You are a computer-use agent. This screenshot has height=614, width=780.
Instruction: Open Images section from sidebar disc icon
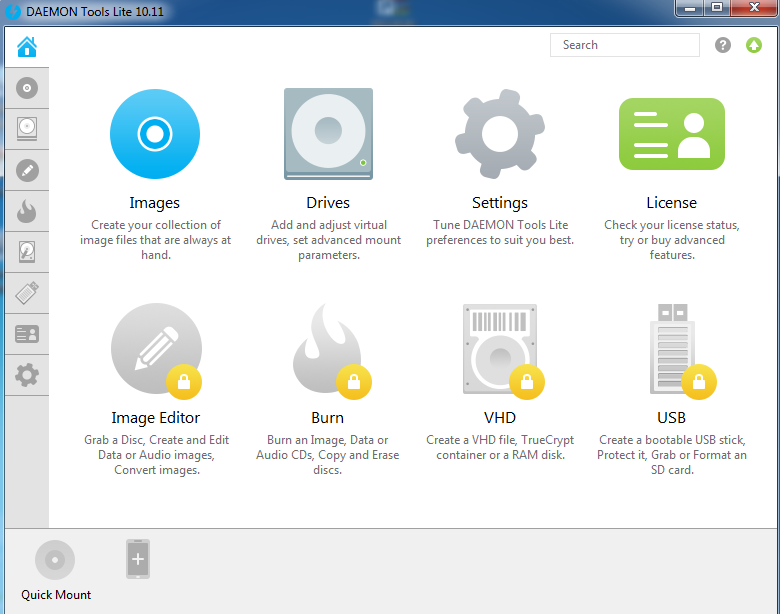click(27, 88)
